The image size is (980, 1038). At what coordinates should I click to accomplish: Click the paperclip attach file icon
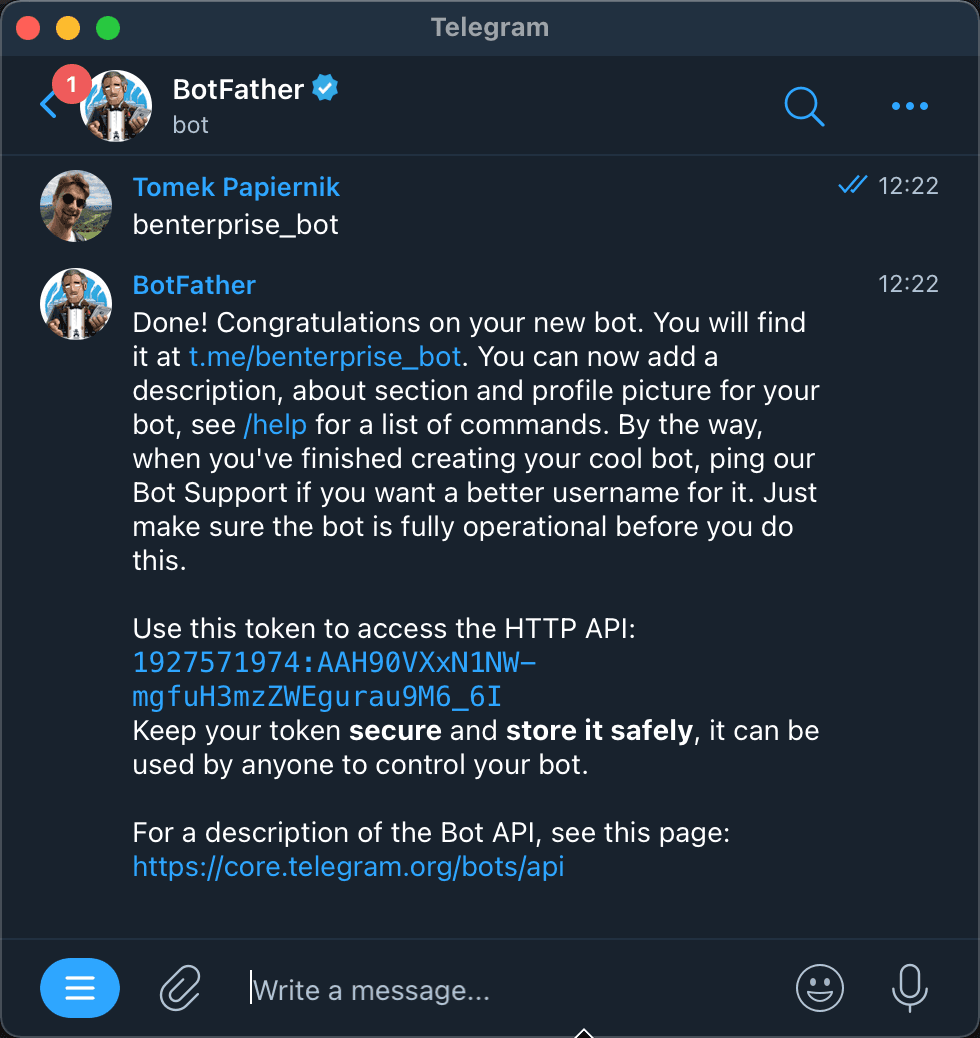coord(181,989)
